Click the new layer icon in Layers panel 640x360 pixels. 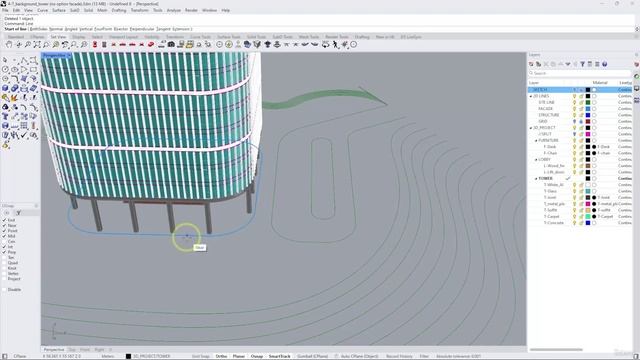[x=531, y=64]
